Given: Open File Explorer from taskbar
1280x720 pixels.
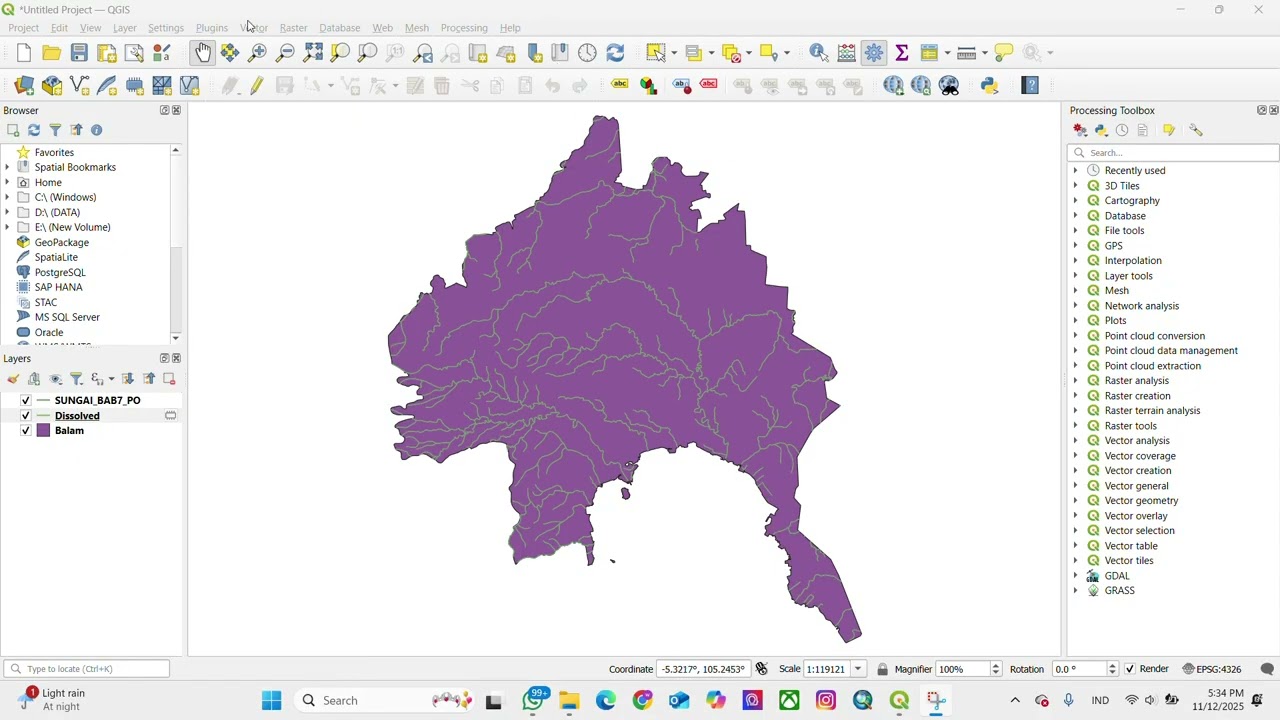Looking at the screenshot, I should coord(569,701).
